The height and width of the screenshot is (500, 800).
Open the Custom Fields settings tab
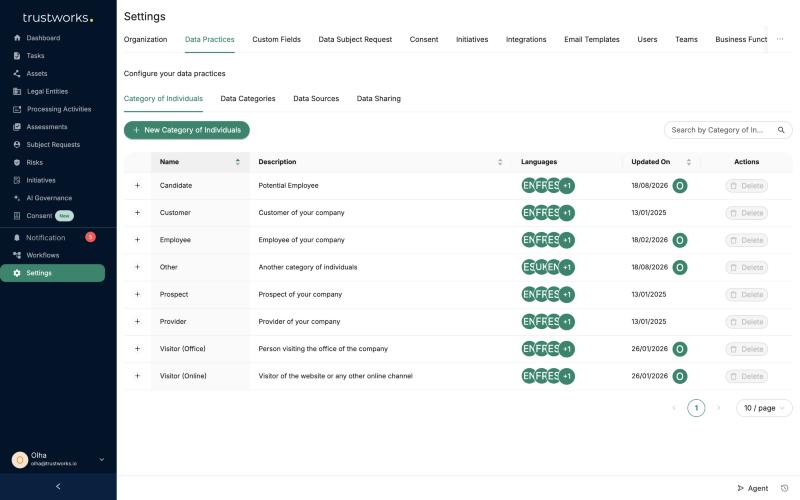tap(277, 39)
